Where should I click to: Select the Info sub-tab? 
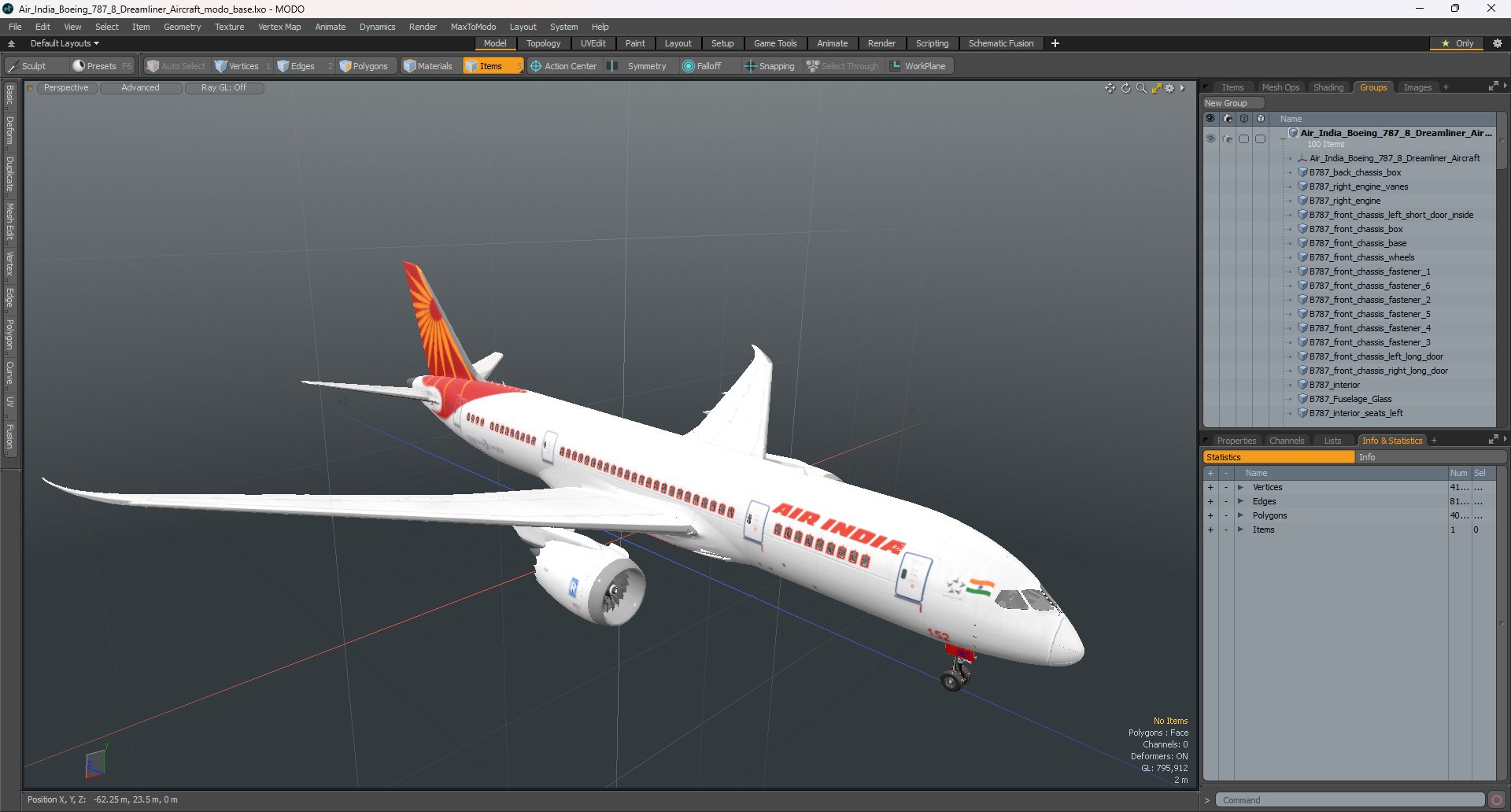click(x=1429, y=457)
